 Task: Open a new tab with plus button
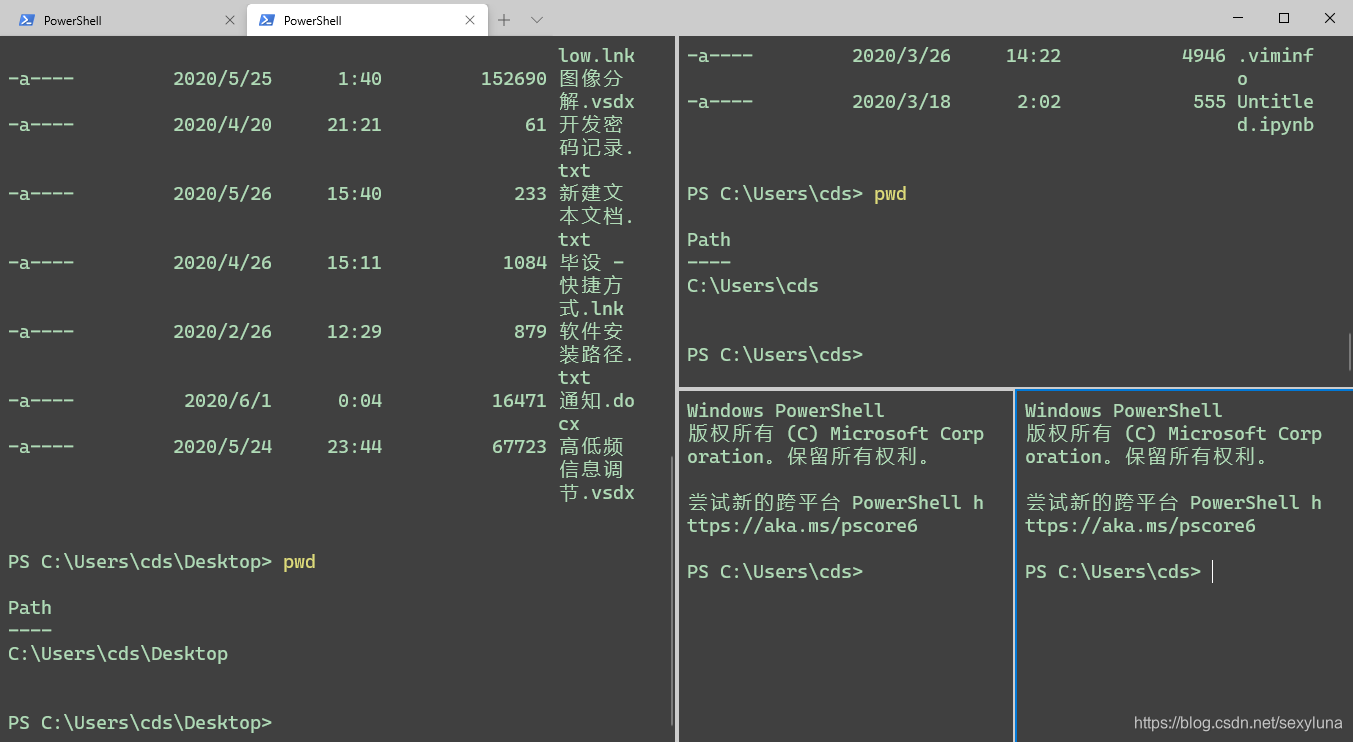coord(504,20)
